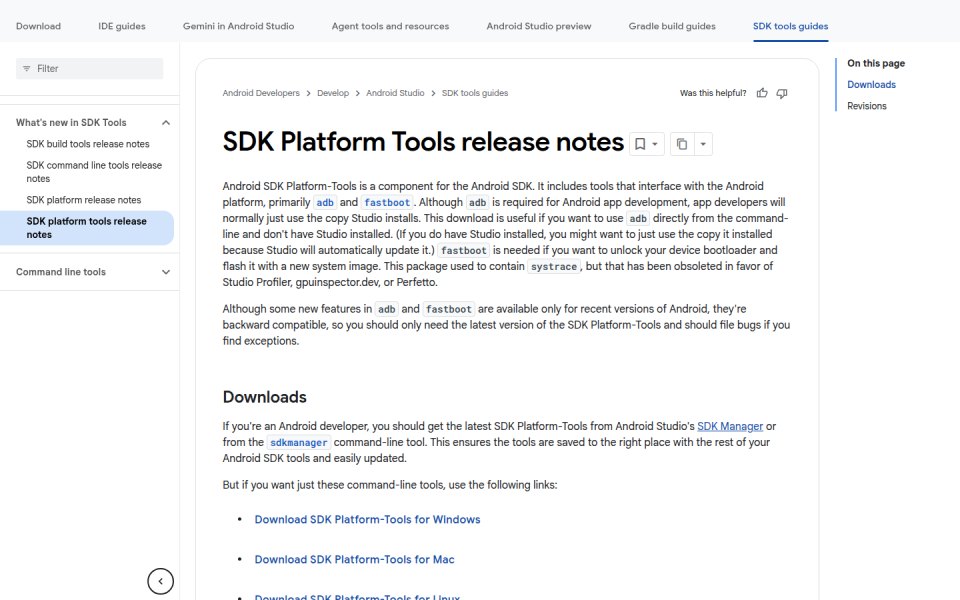This screenshot has height=600, width=960.
Task: Open Agent tools and resources tab
Action: click(x=390, y=26)
